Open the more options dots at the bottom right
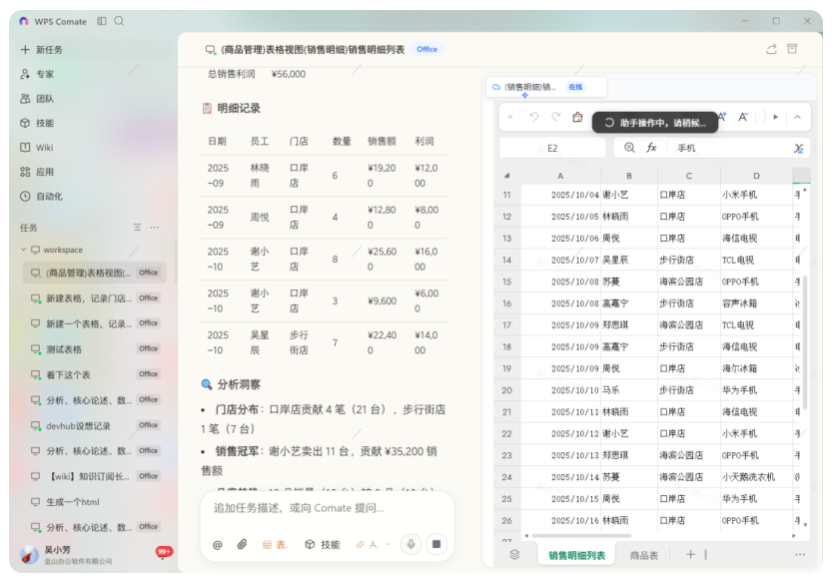 pos(800,555)
